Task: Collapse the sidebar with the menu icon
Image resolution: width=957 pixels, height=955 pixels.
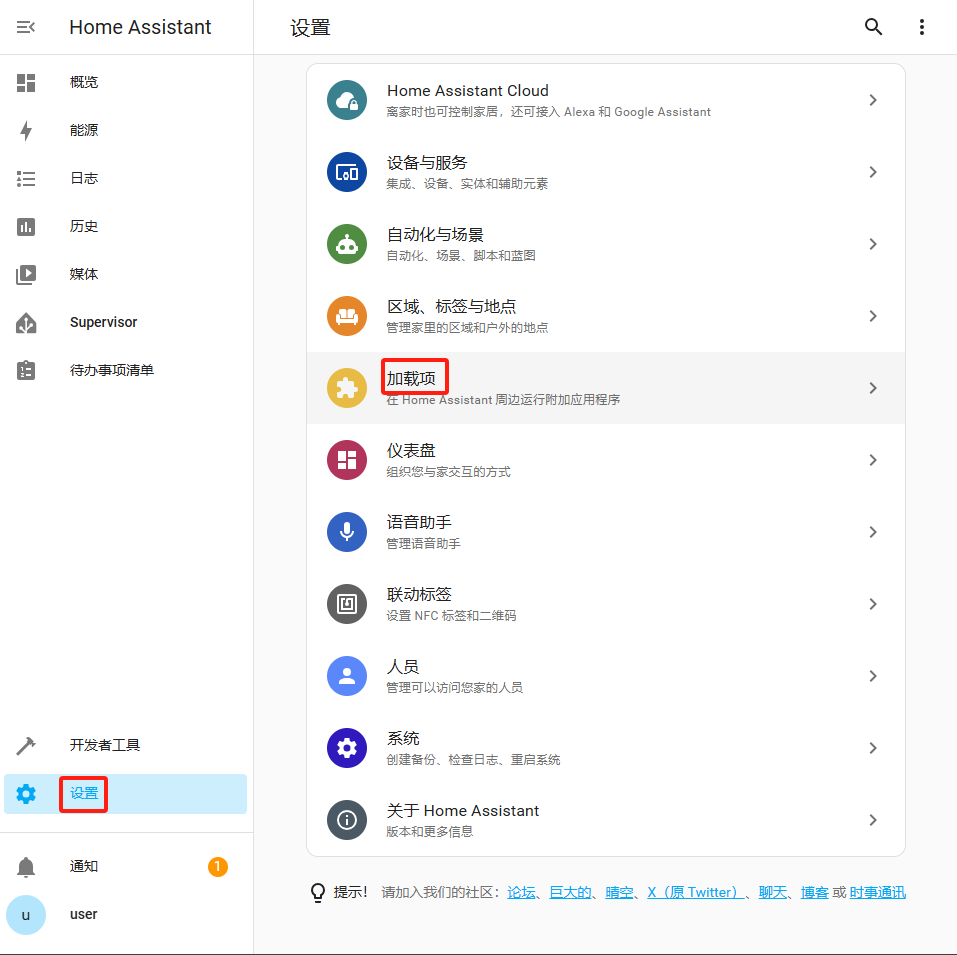Action: pos(26,27)
